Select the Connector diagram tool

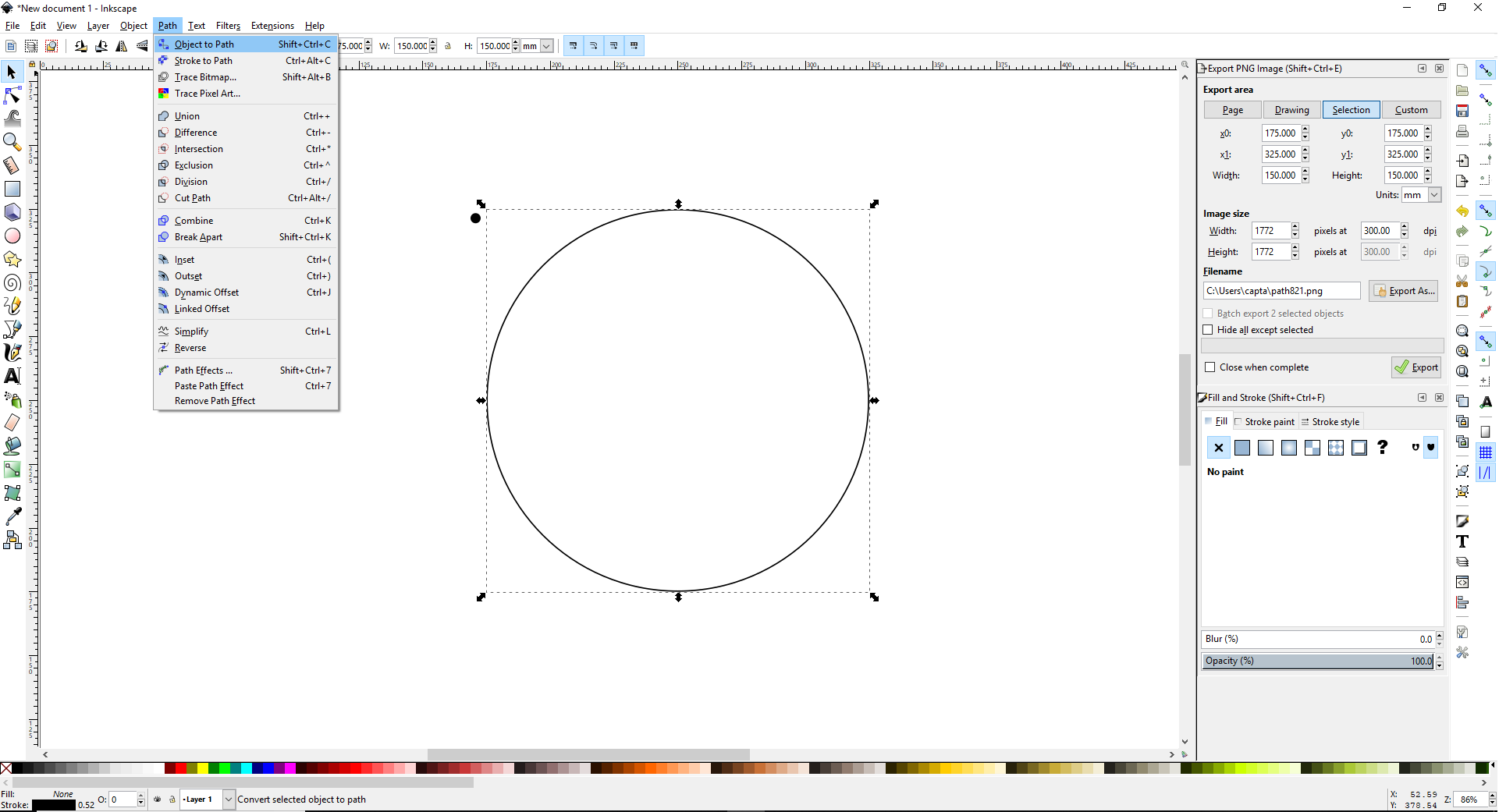coord(12,540)
